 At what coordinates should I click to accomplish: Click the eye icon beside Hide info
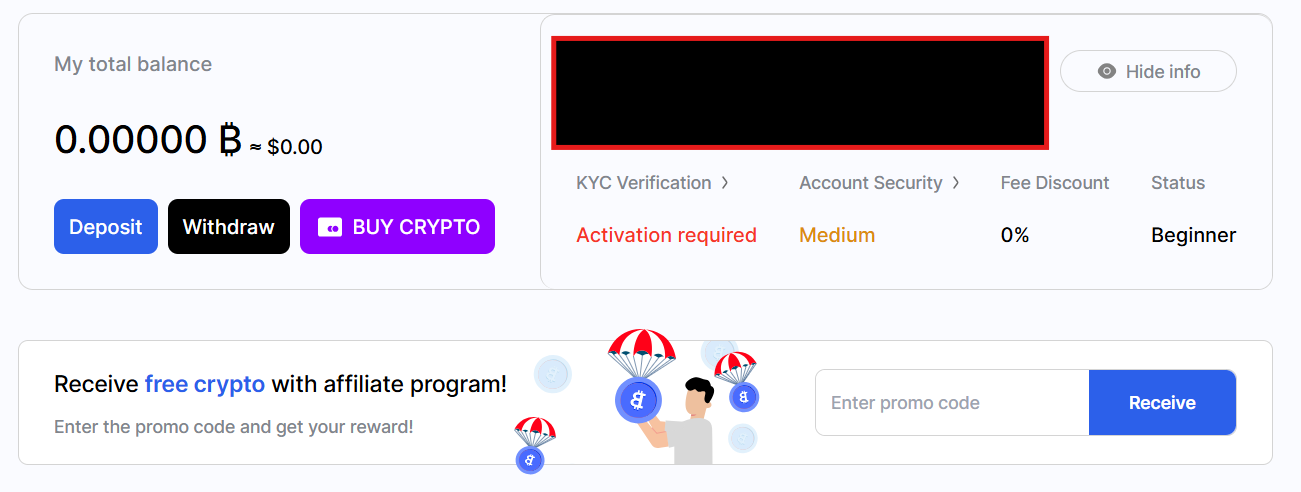point(1106,71)
